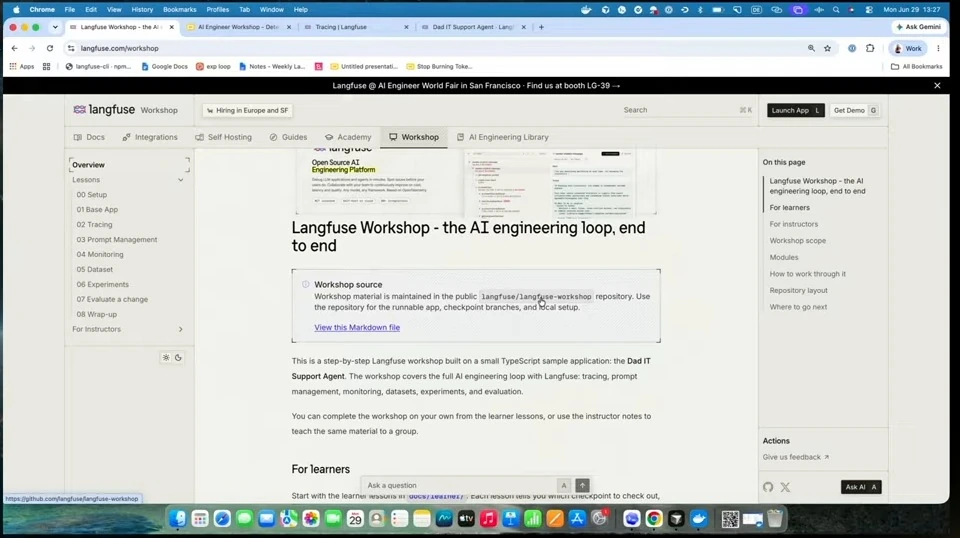Click the Langfuse logo in the header
Screen dimensions: 960x538
point(103,110)
